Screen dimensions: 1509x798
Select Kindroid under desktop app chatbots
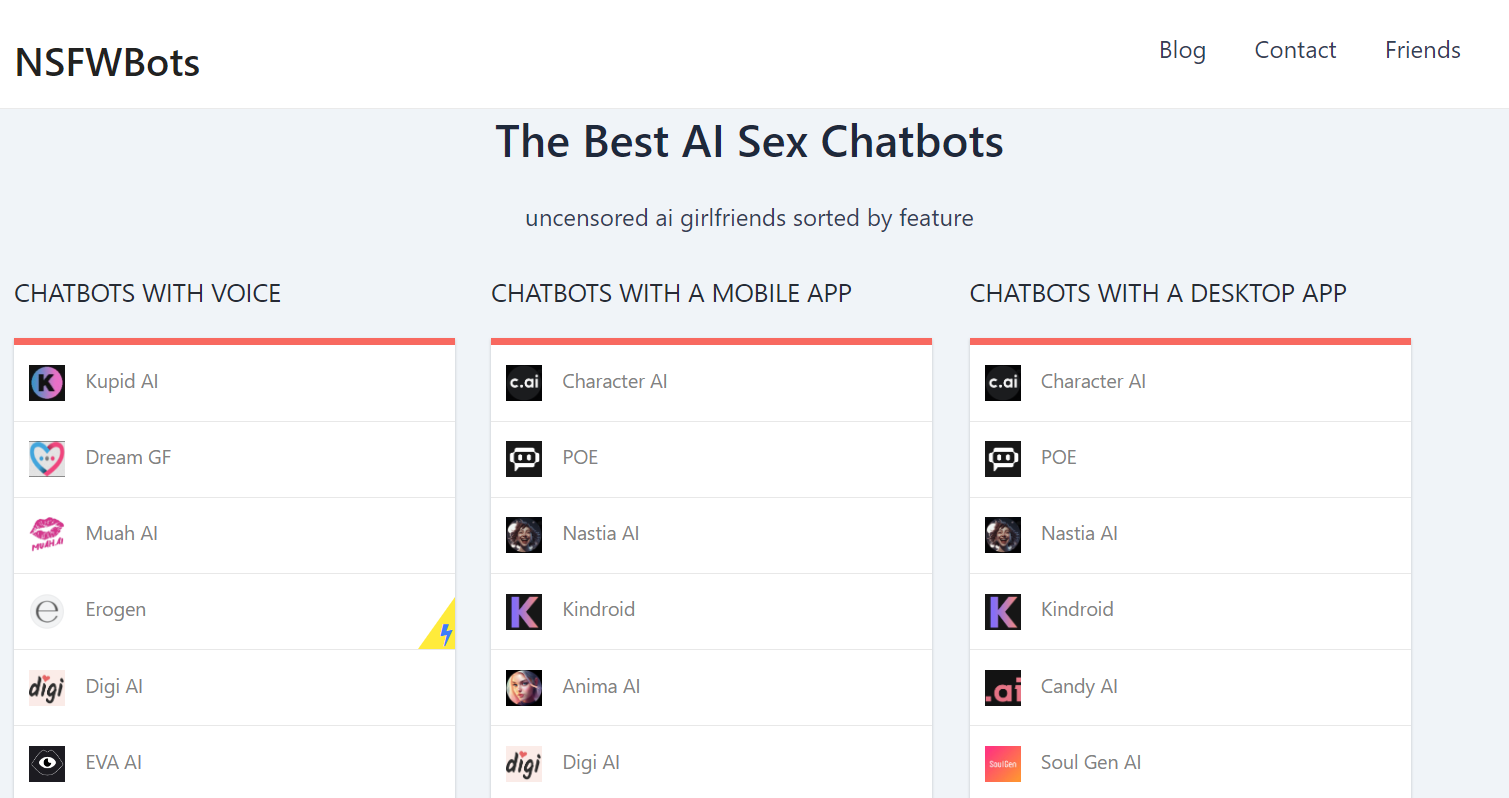pos(1077,609)
